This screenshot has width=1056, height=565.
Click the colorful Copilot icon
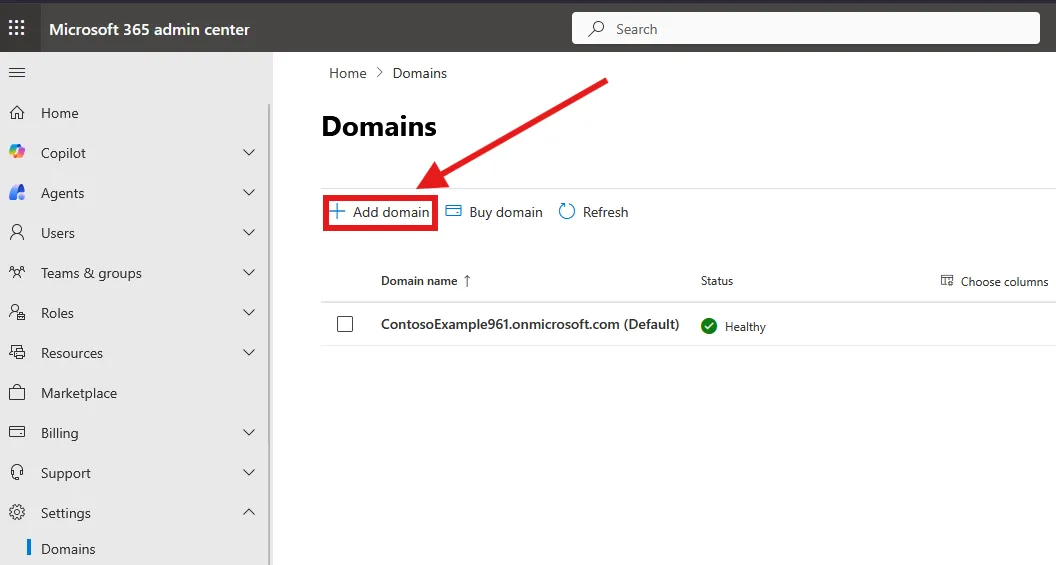coord(17,152)
